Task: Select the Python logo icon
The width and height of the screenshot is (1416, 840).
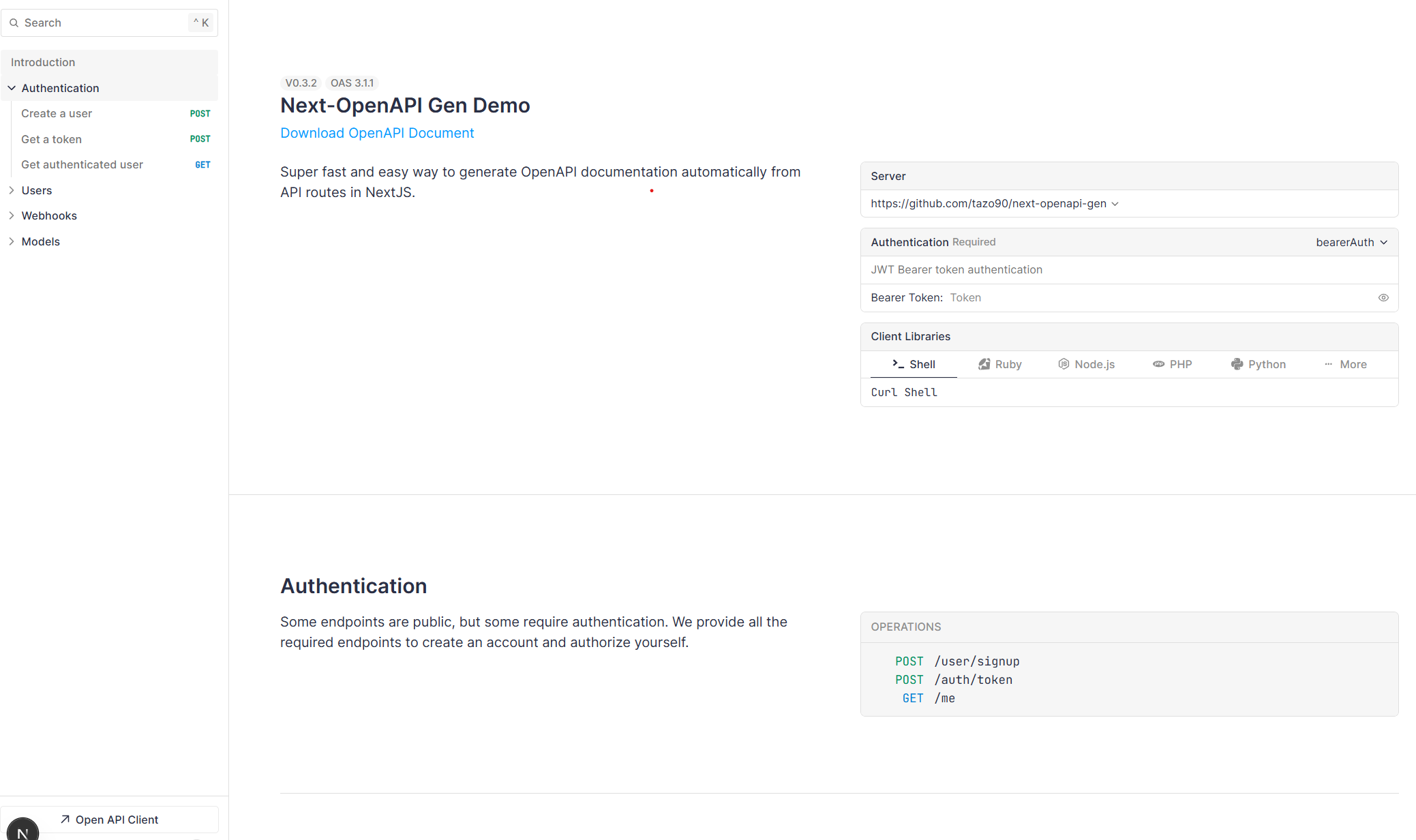Action: click(x=1237, y=364)
